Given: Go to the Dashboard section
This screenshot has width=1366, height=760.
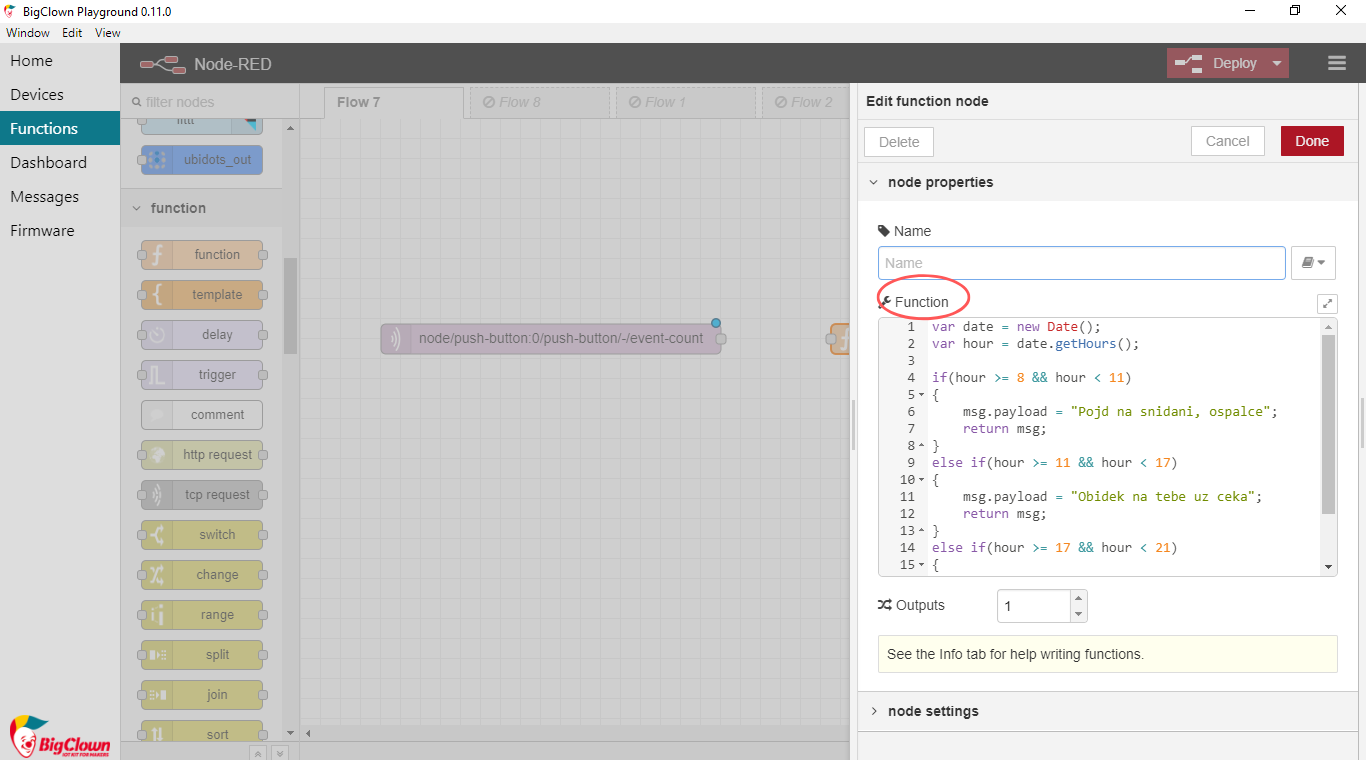Looking at the screenshot, I should coord(60,163).
